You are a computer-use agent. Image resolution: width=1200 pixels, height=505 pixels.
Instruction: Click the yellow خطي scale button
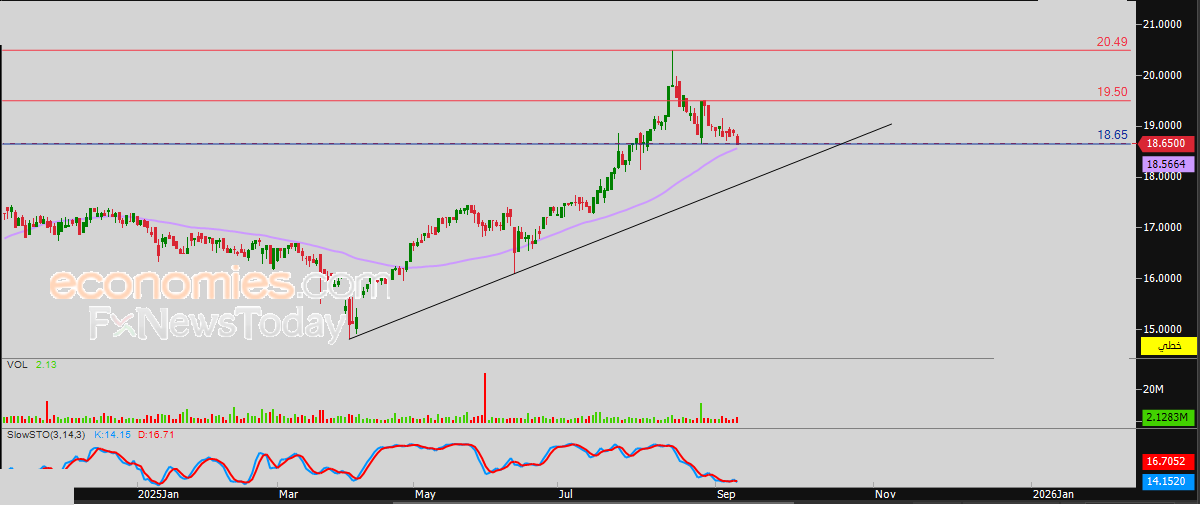click(x=1168, y=347)
